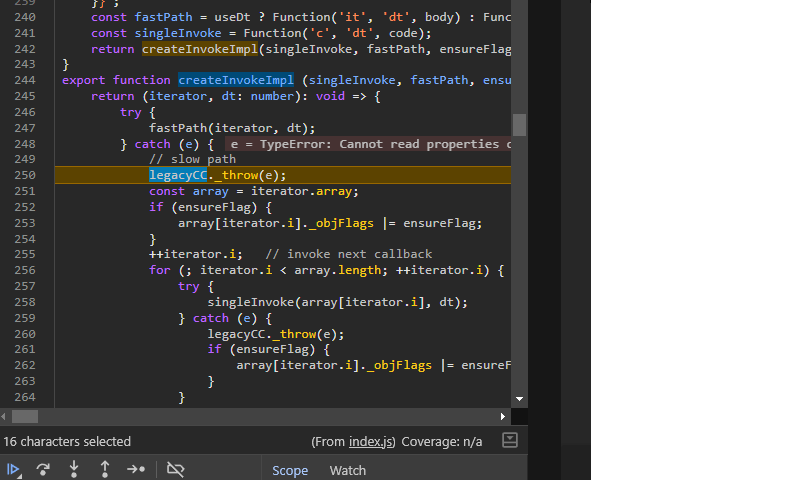This screenshot has height=480, width=810.
Task: Set breakpoint on line number 258
Action: 25,302
